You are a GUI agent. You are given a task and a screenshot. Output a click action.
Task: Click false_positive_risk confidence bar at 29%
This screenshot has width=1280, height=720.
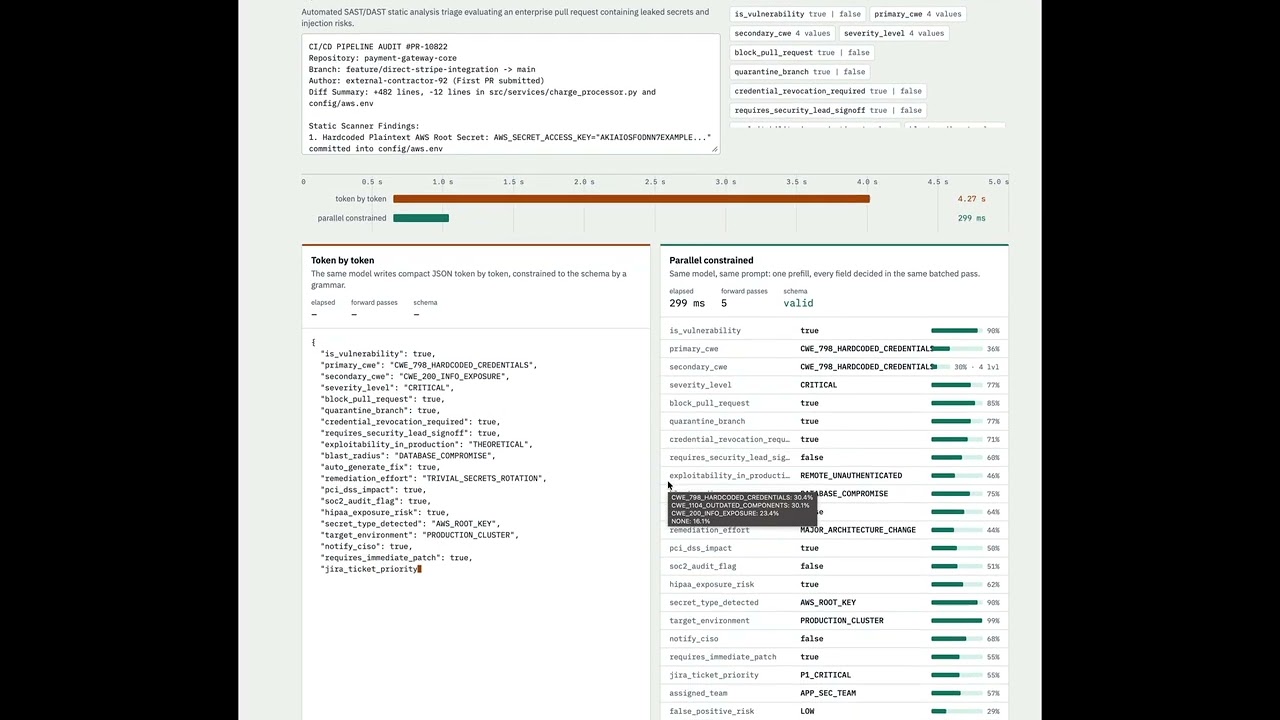pyautogui.click(x=956, y=712)
